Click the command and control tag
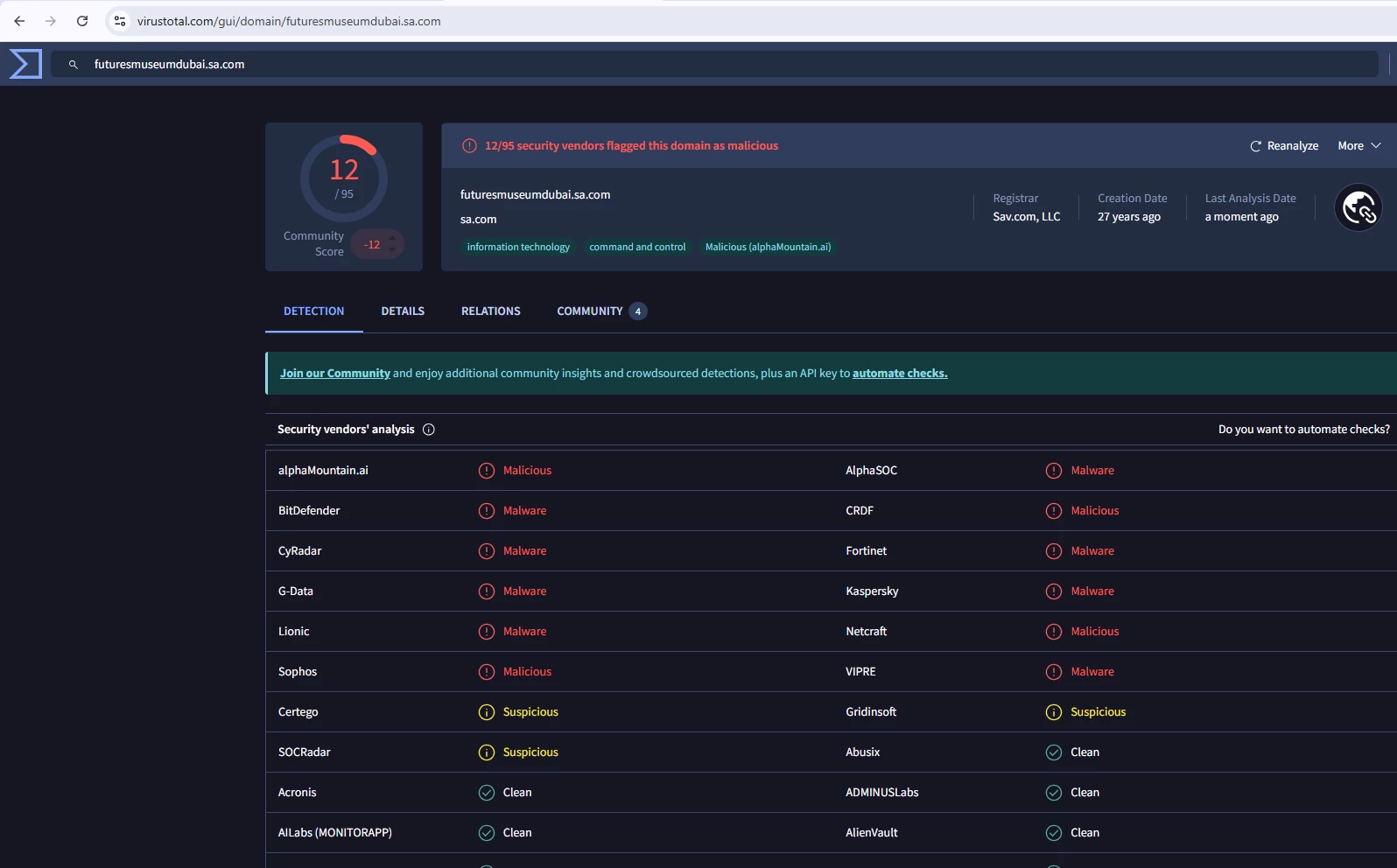1397x868 pixels. pyautogui.click(x=637, y=247)
